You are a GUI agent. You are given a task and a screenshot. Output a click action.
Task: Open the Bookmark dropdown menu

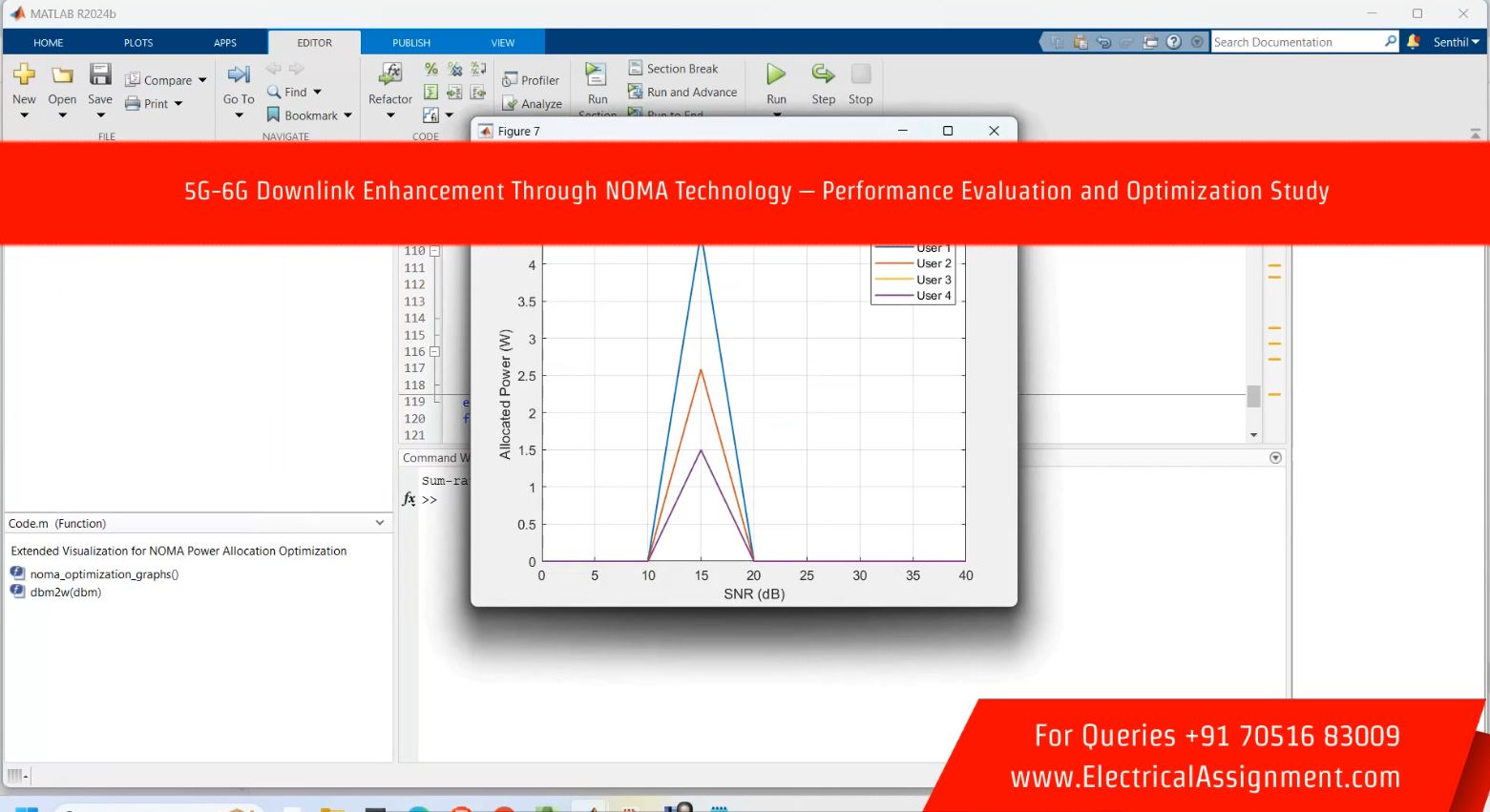point(347,115)
